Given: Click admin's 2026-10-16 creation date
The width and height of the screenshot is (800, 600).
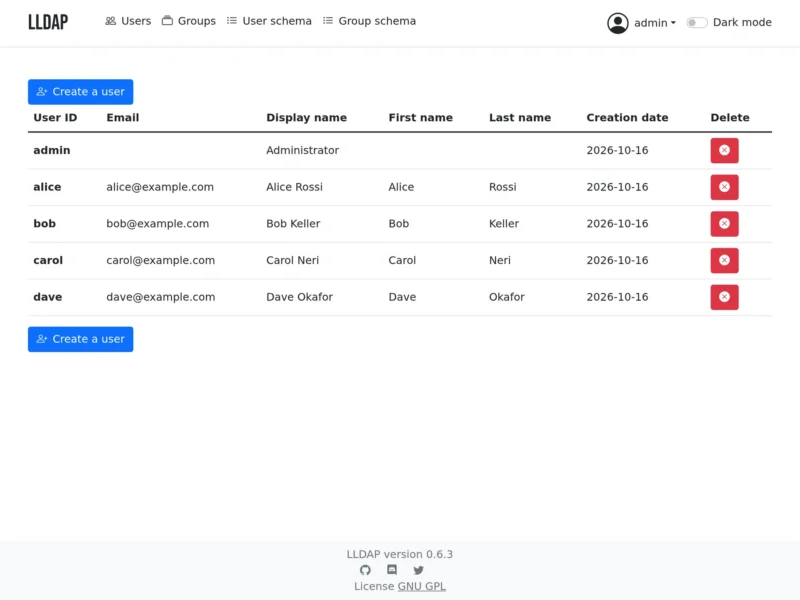Looking at the screenshot, I should pyautogui.click(x=617, y=151).
